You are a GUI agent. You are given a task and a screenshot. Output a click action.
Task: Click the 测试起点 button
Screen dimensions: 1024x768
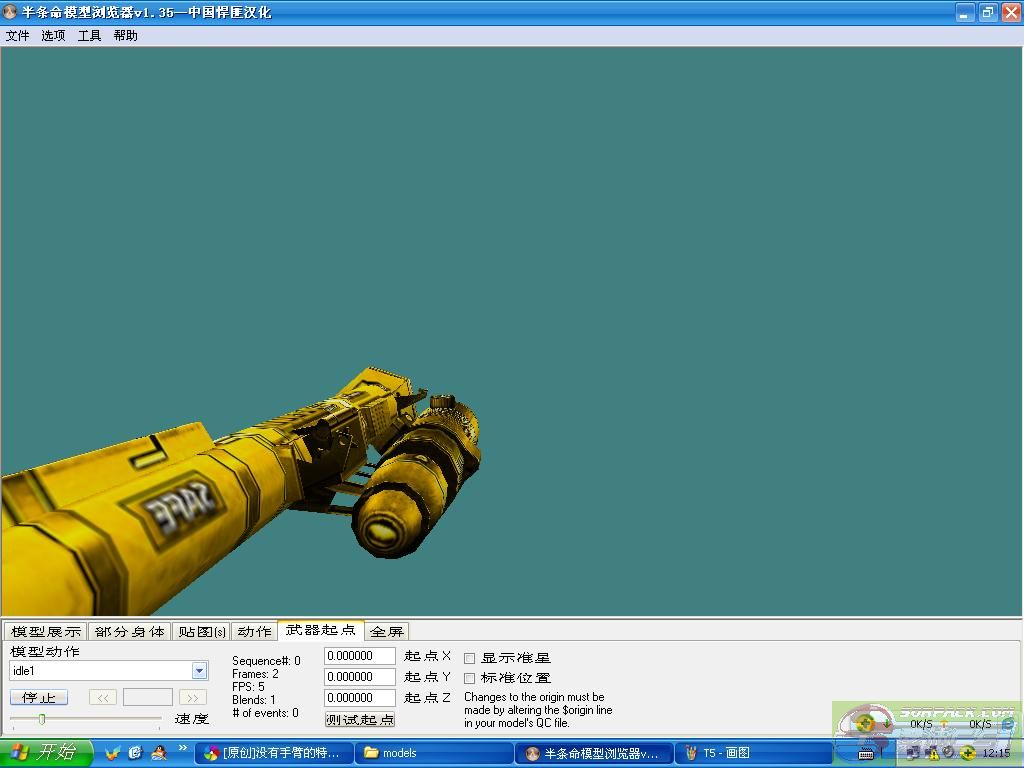point(360,719)
